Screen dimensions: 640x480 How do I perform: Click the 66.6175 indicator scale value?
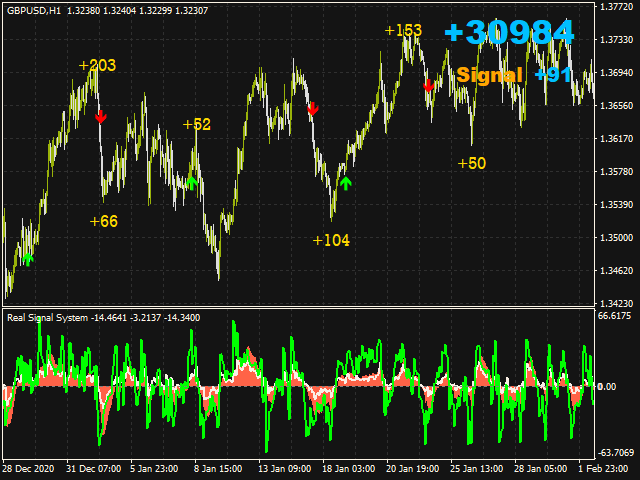pos(614,316)
